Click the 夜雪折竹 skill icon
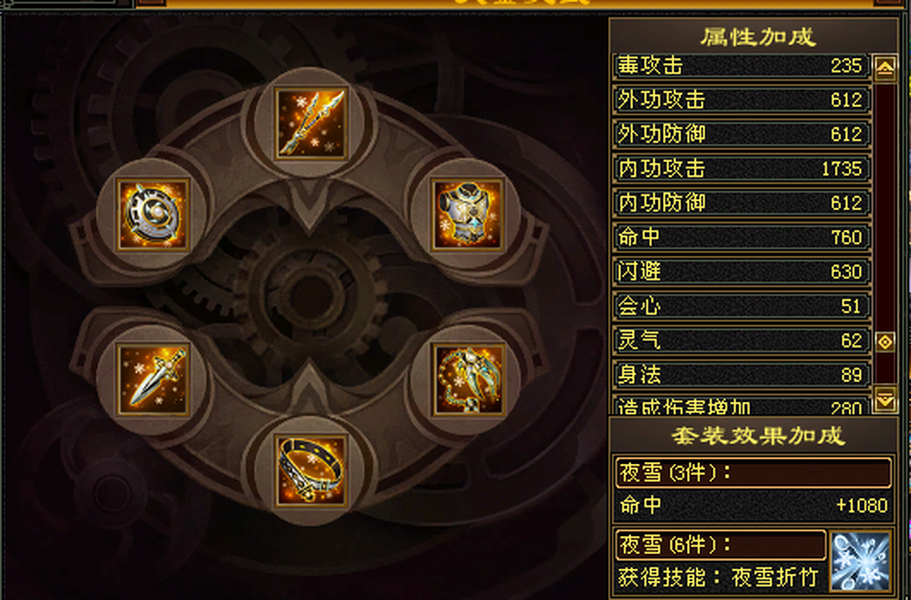The width and height of the screenshot is (911, 600). [860, 561]
